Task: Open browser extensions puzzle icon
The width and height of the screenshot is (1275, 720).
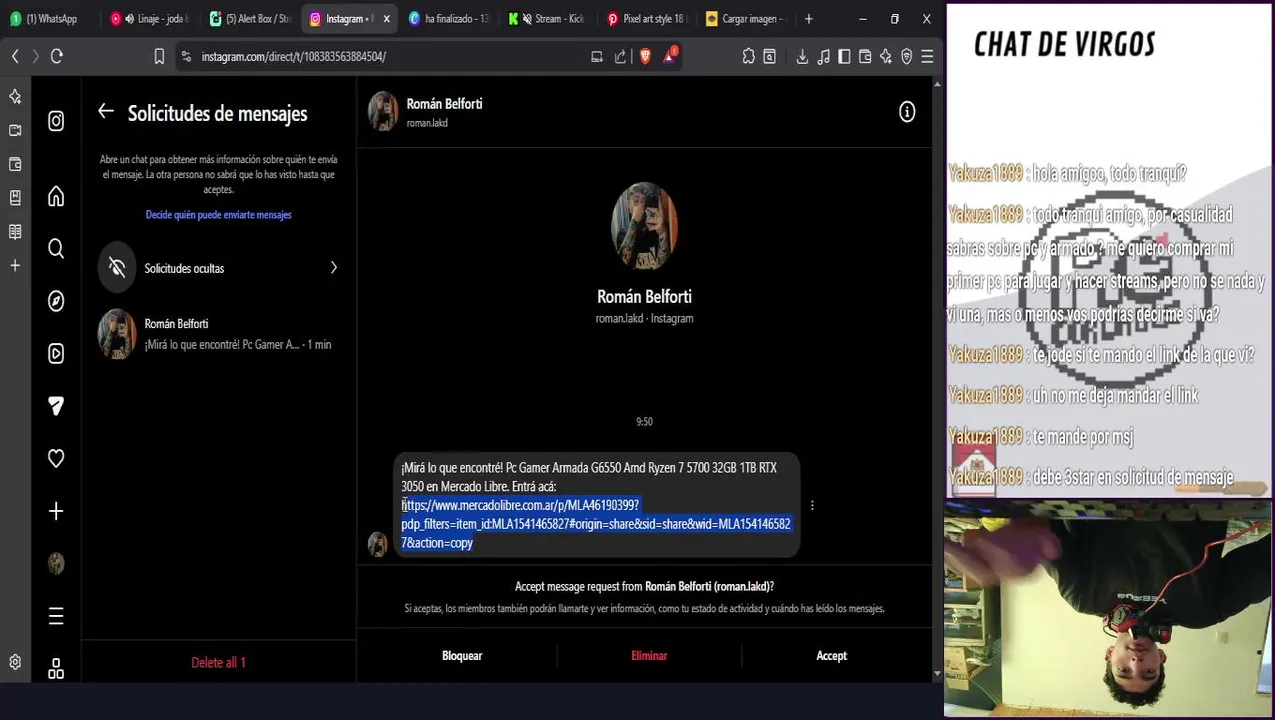Action: click(748, 57)
